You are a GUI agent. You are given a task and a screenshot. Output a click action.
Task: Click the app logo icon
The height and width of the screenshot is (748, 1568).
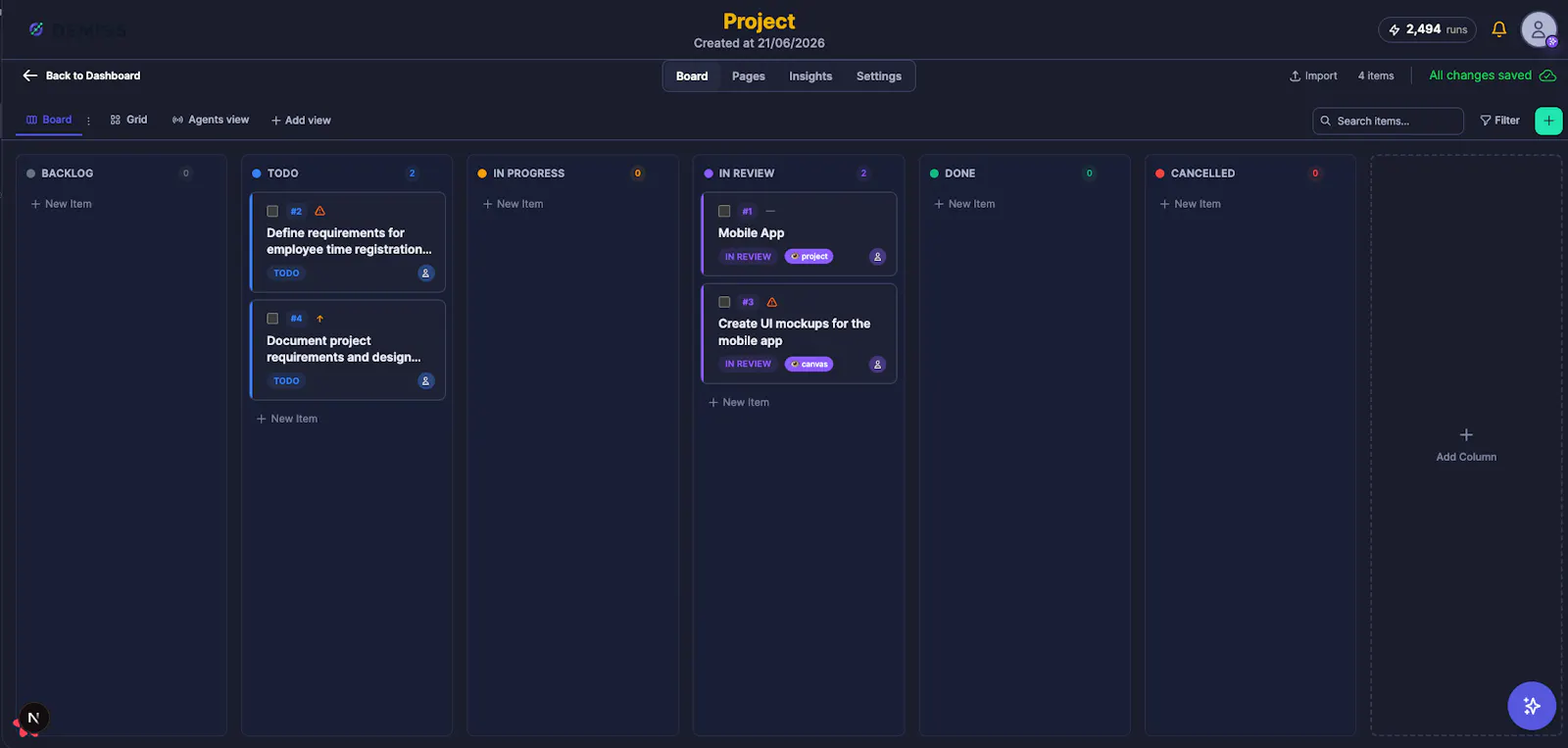[x=36, y=29]
